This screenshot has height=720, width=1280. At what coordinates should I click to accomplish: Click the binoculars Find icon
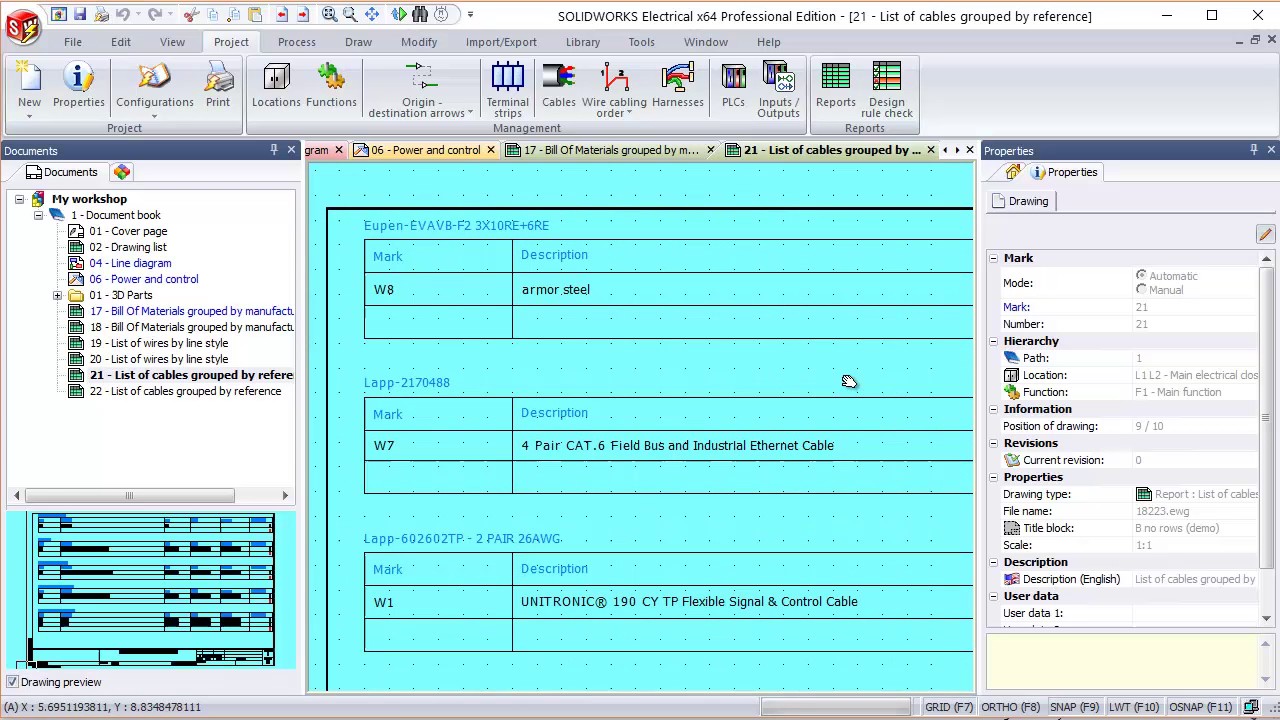tap(420, 15)
